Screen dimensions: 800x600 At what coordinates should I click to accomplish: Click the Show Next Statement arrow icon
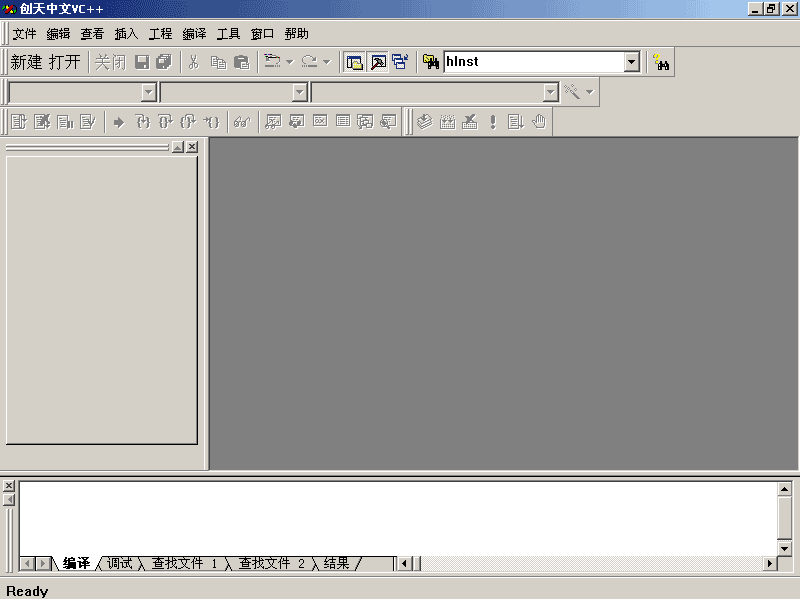(119, 122)
